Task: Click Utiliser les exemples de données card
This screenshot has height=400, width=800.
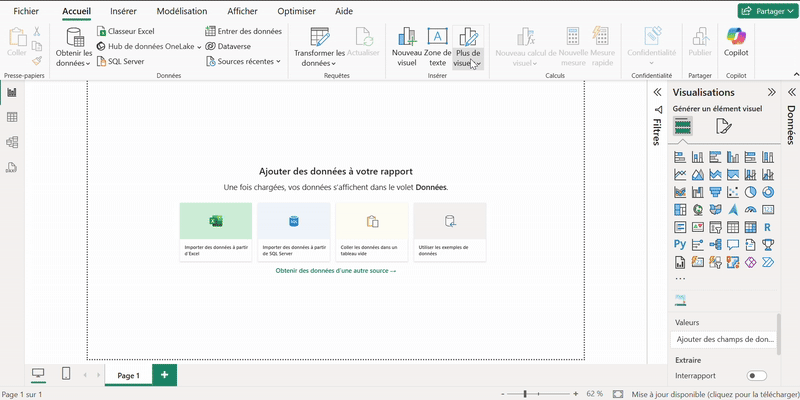Action: (450, 232)
